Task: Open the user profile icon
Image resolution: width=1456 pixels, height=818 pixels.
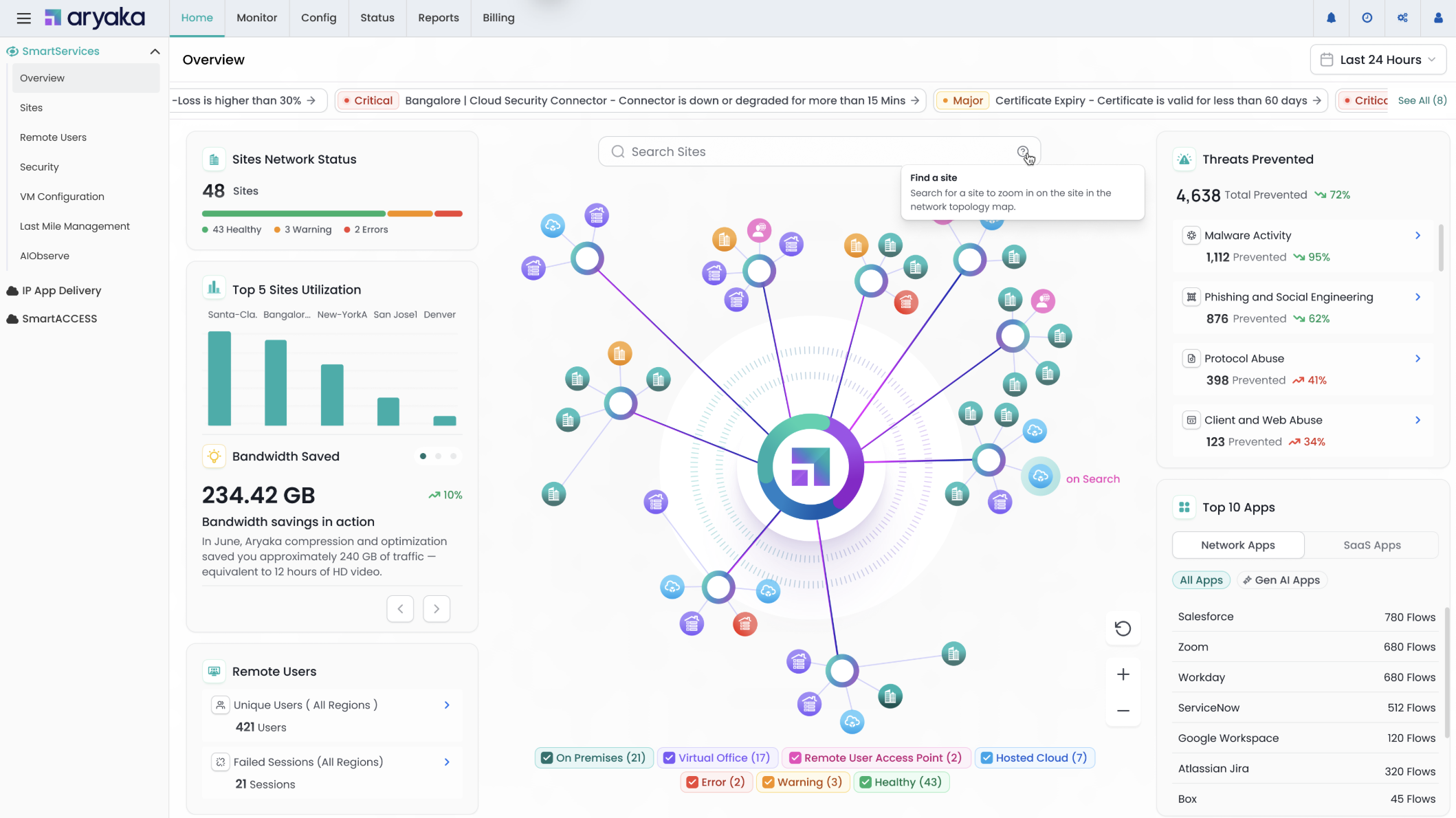Action: click(1438, 18)
